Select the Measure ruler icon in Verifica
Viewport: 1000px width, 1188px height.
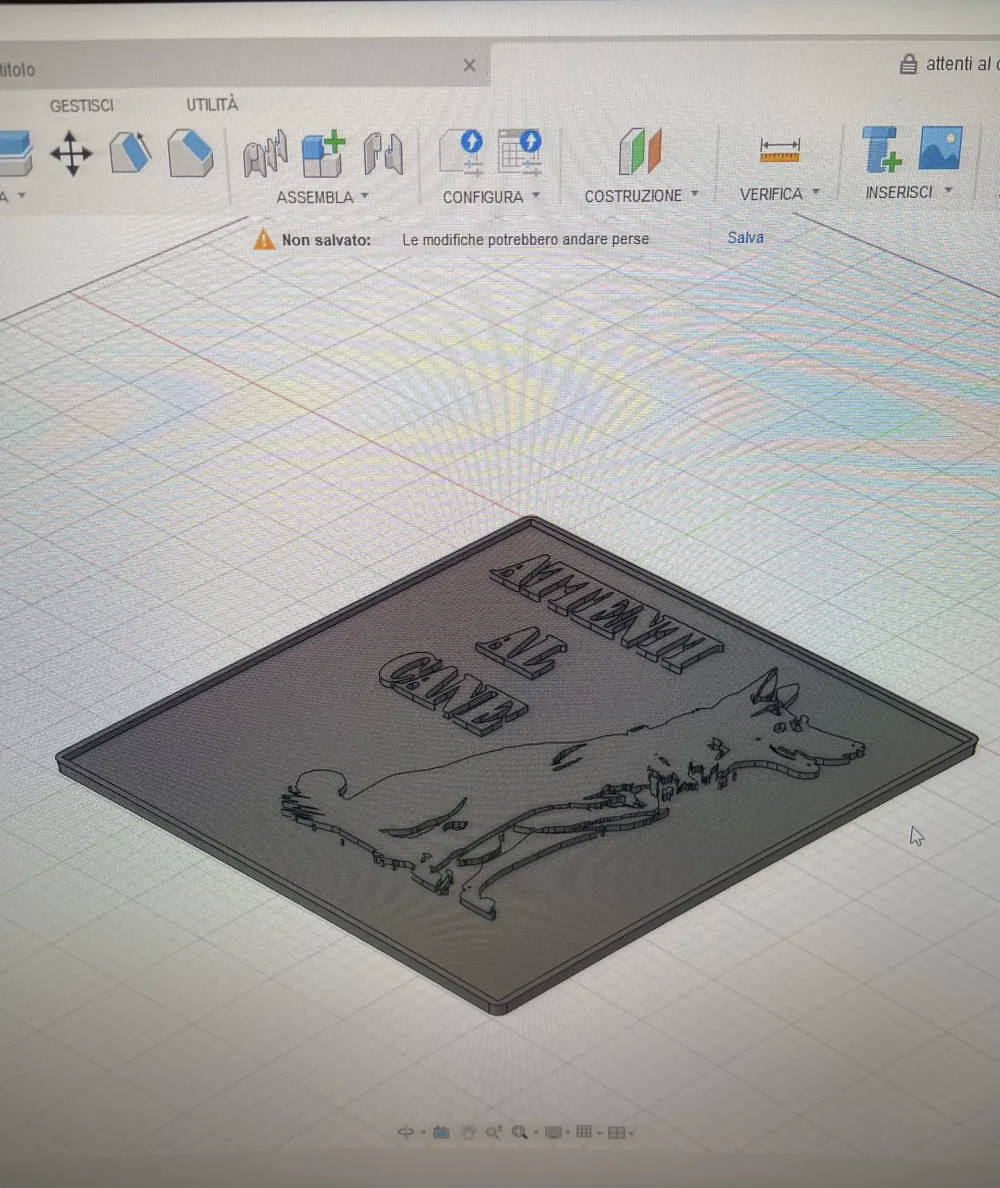780,150
